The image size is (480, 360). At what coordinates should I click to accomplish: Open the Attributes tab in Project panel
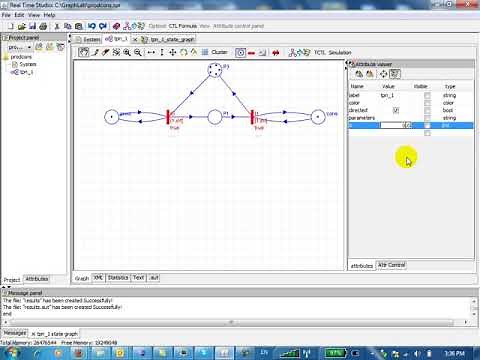[37, 279]
